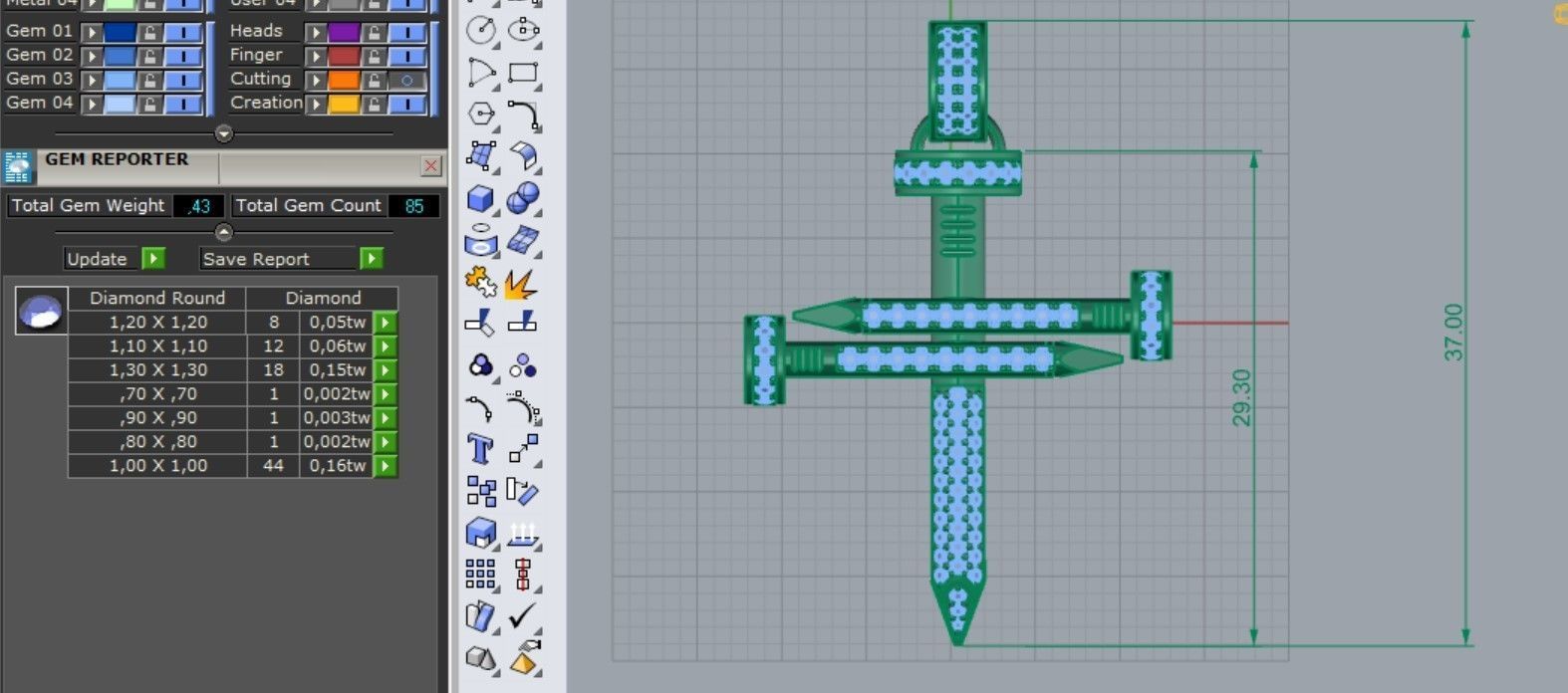Select the Rectangular array grid tool
The height and width of the screenshot is (693, 1568).
tap(481, 575)
